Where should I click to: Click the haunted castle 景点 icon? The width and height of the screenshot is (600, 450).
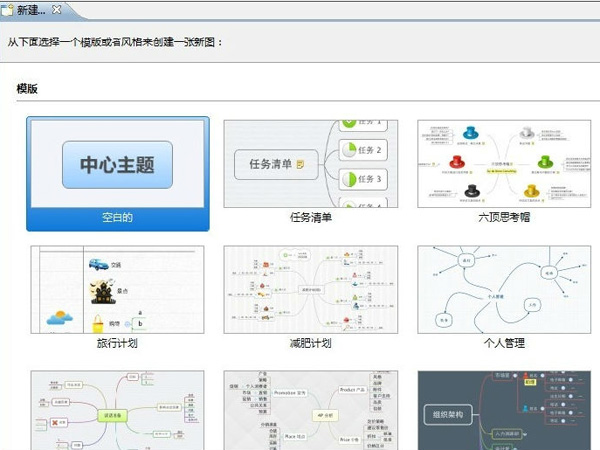click(102, 292)
